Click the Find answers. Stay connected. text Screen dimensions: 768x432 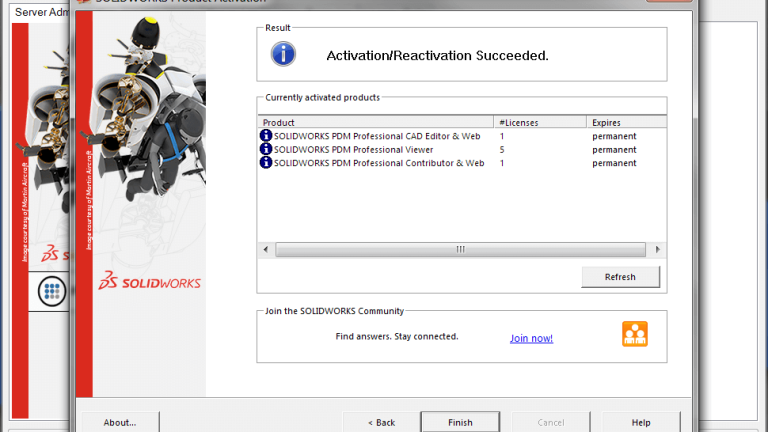point(397,336)
